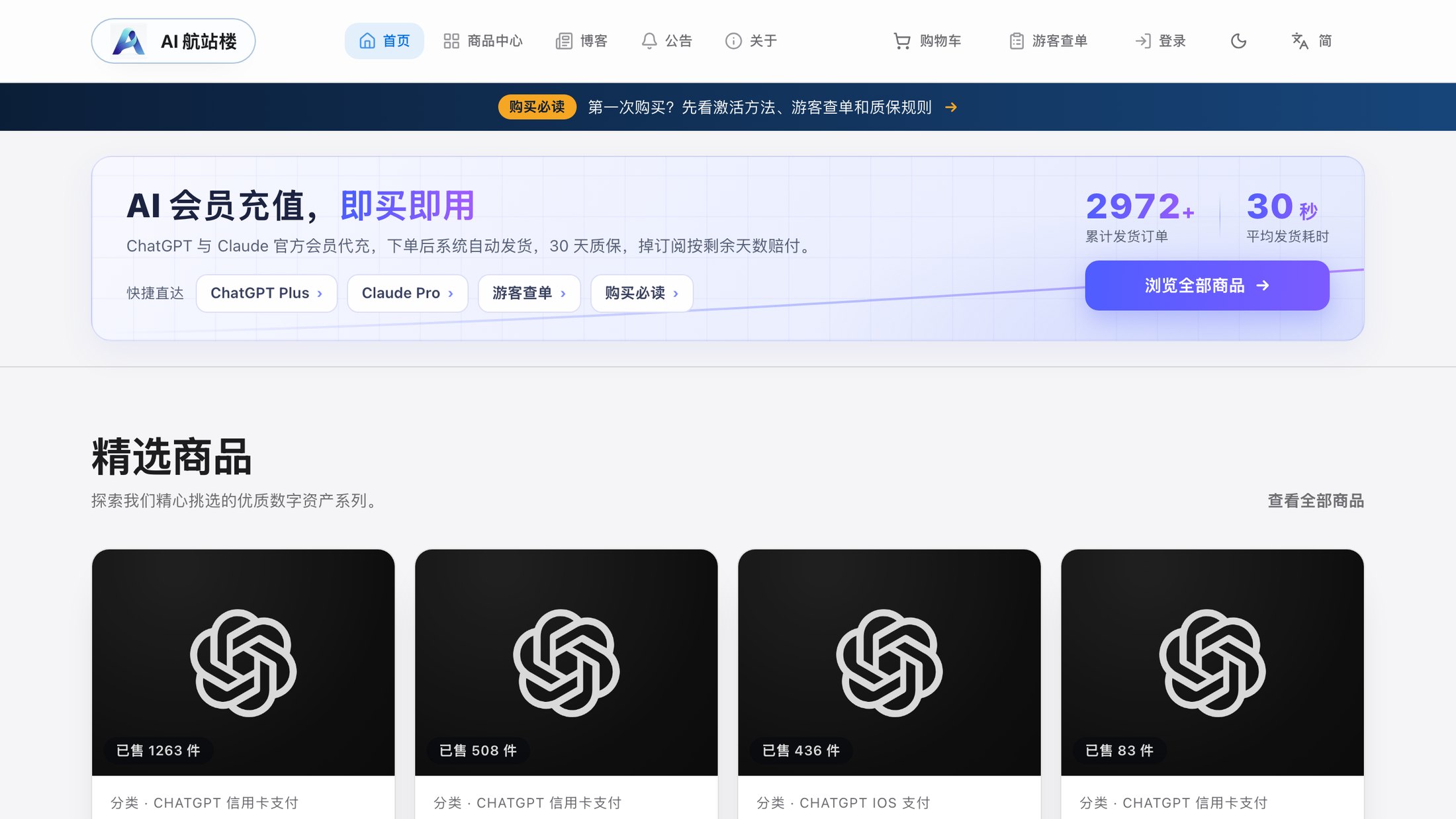This screenshot has width=1456, height=819.
Task: Click the AI 航站楼 brand name
Action: click(x=199, y=41)
